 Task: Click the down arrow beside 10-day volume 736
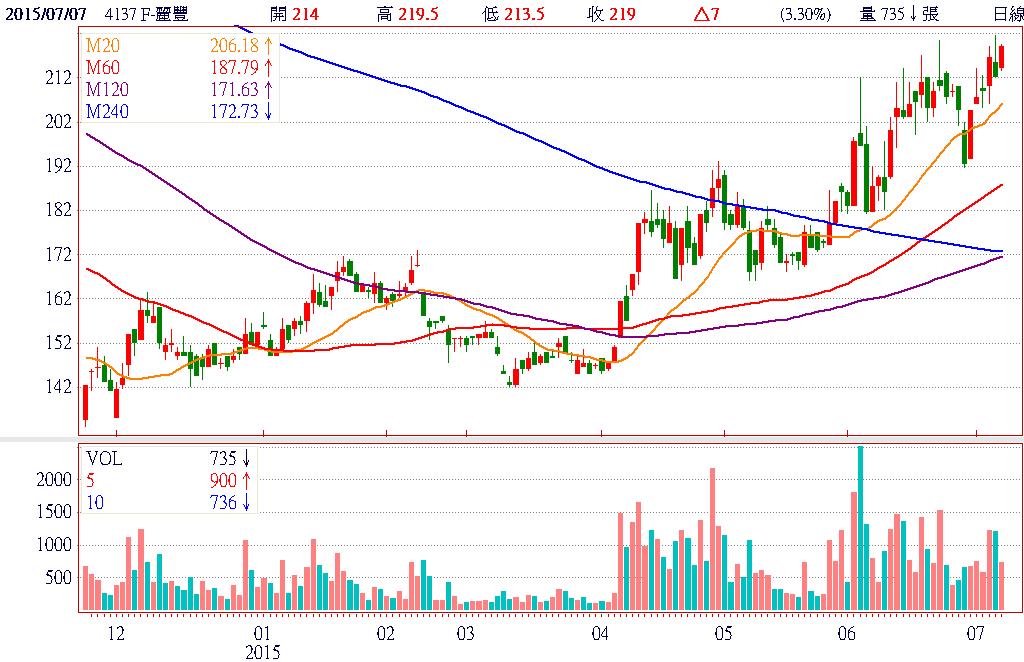[245, 503]
